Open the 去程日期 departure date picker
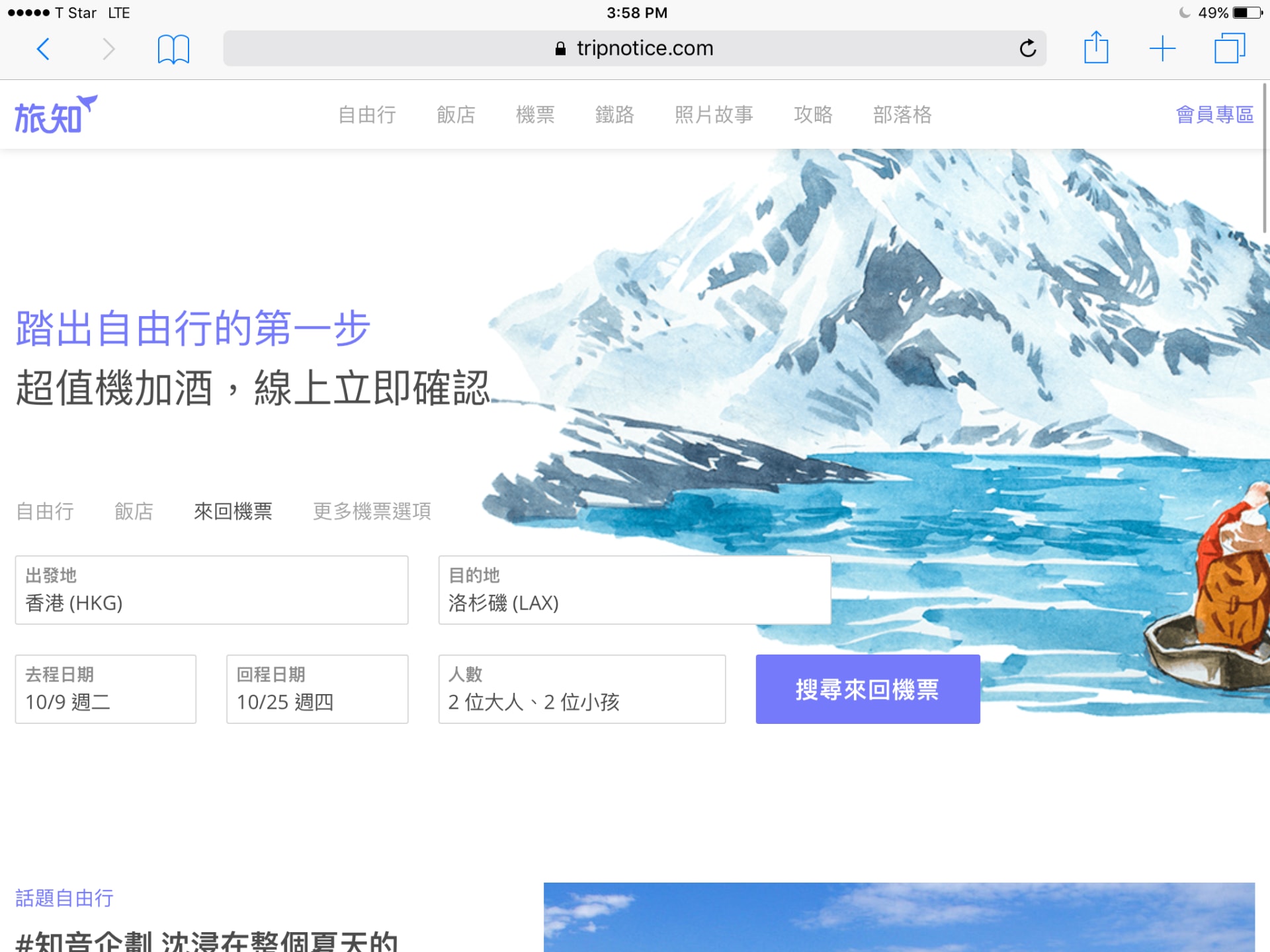Screen dimensions: 1270x952 [x=105, y=689]
